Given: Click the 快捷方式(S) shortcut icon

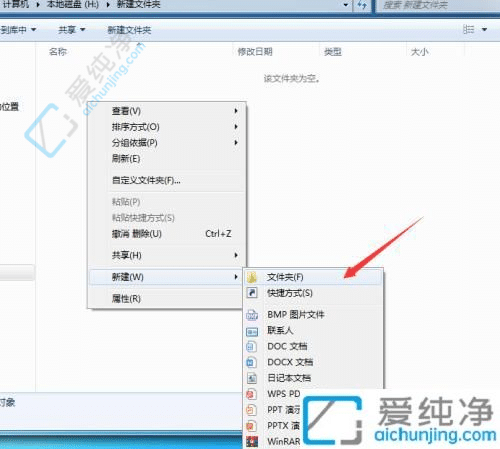Looking at the screenshot, I should pos(252,293).
